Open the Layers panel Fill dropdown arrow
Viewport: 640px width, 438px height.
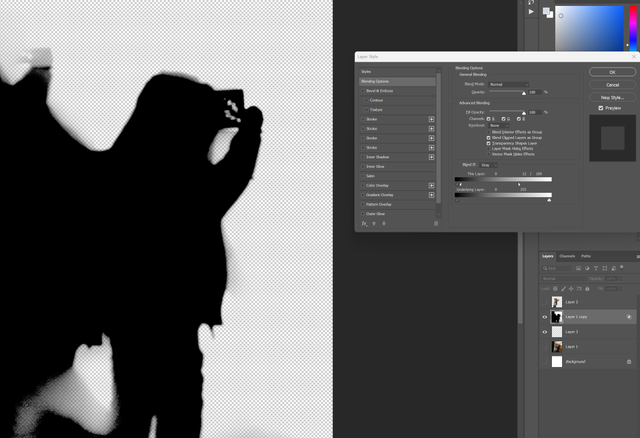pos(620,289)
